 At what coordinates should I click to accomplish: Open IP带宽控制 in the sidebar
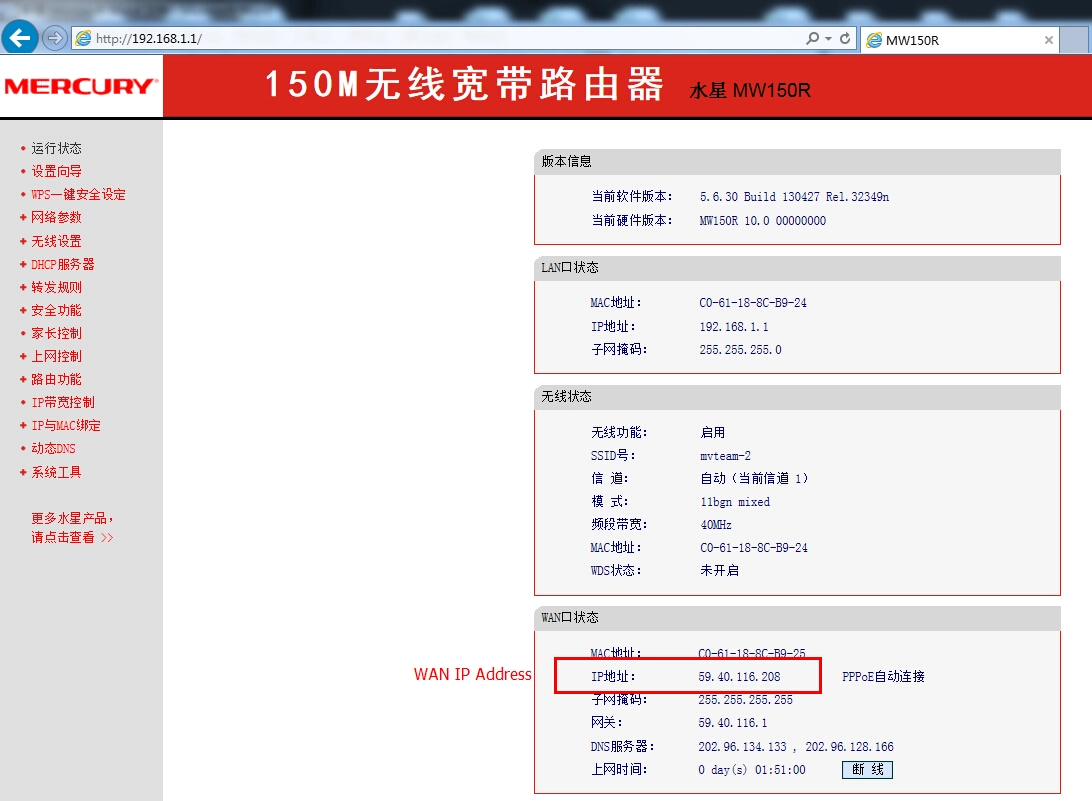point(63,403)
